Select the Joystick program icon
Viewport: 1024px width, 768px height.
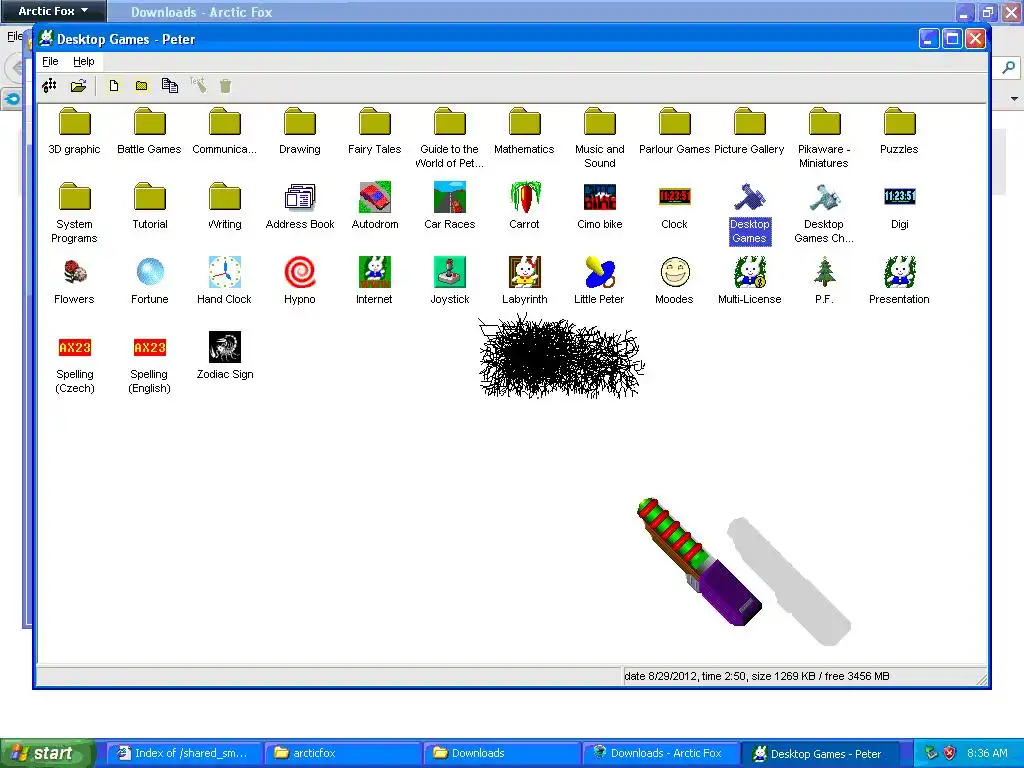coord(450,272)
